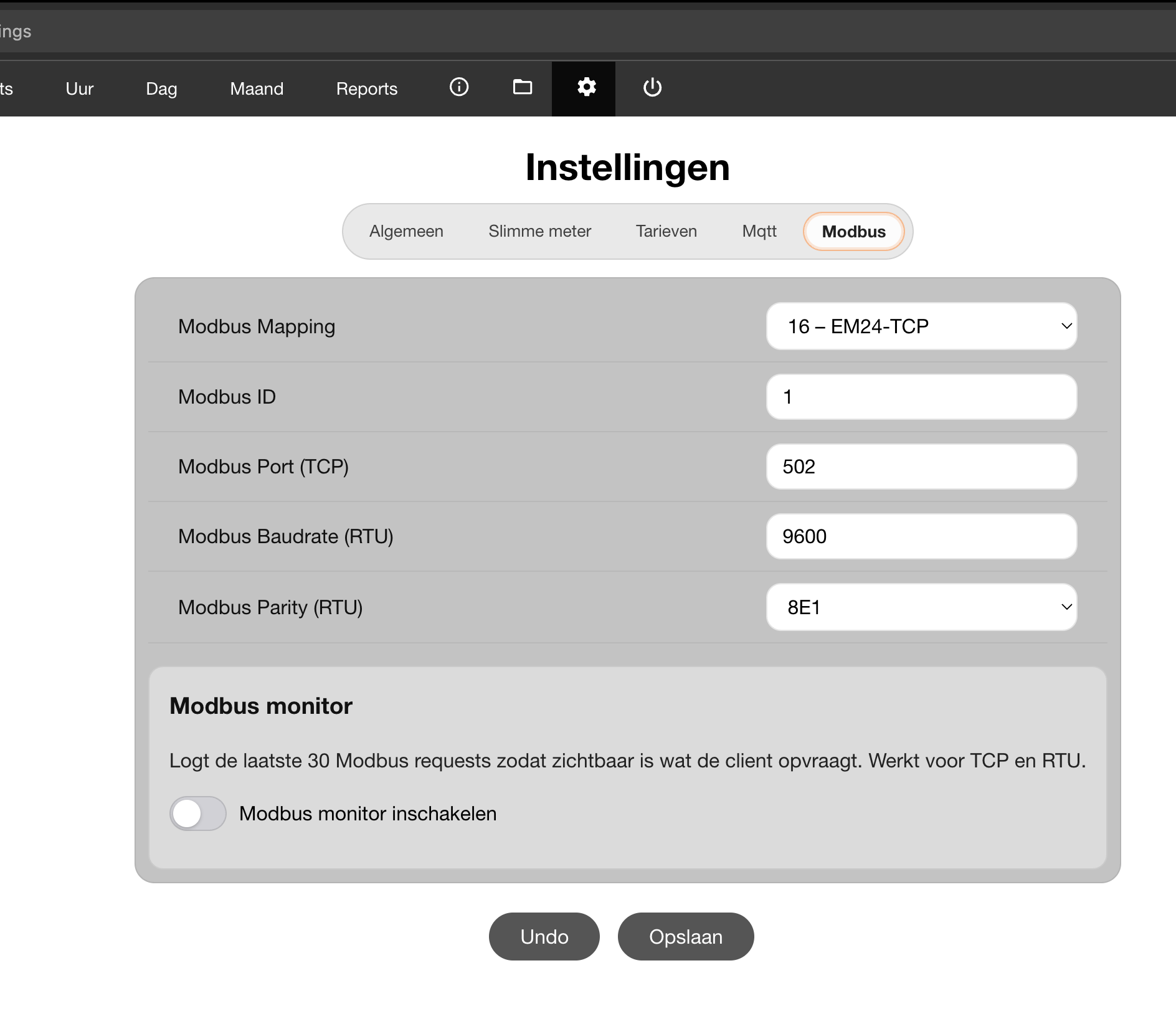Click the Modbus monitor heading
The height and width of the screenshot is (1034, 1176).
(261, 706)
